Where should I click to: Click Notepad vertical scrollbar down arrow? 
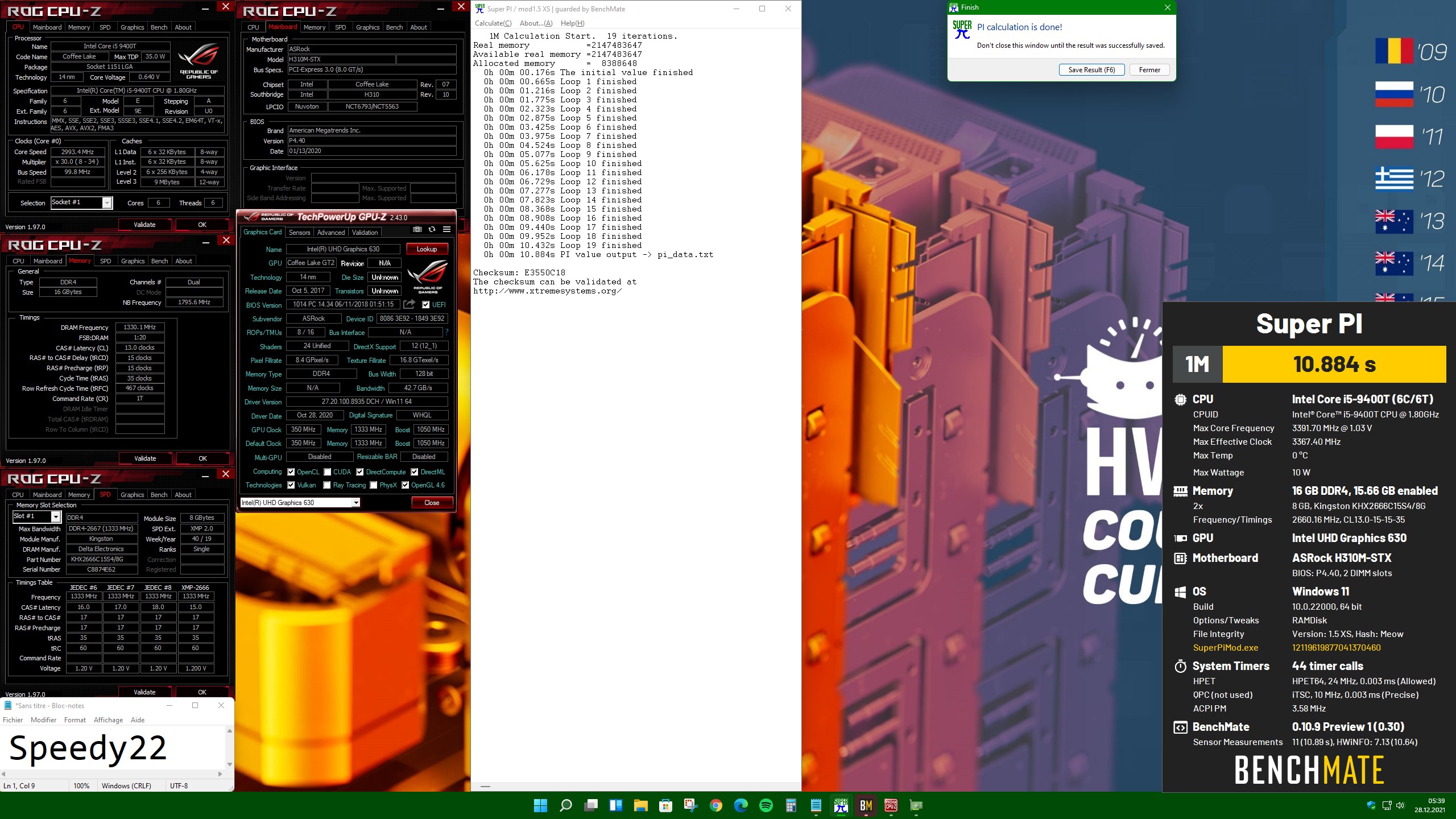[x=230, y=764]
